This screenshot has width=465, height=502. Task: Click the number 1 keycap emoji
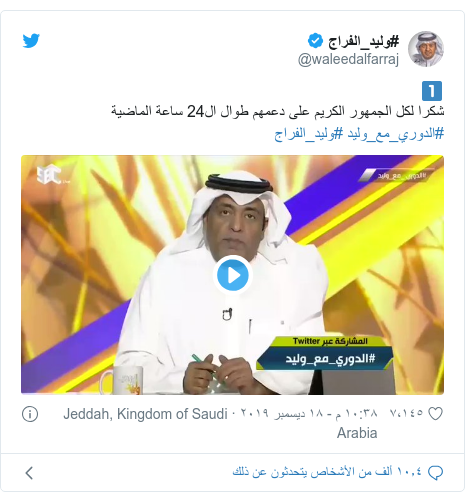[x=432, y=91]
